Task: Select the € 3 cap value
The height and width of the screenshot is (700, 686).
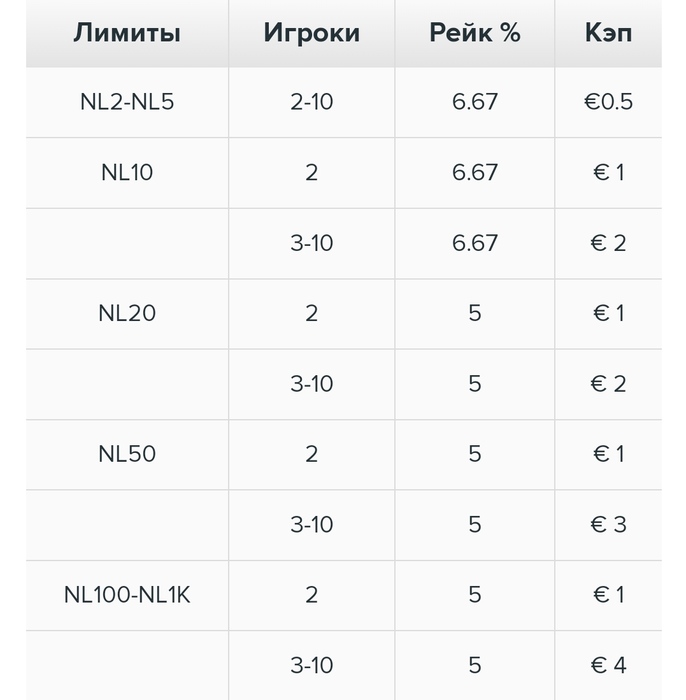Action: click(608, 525)
